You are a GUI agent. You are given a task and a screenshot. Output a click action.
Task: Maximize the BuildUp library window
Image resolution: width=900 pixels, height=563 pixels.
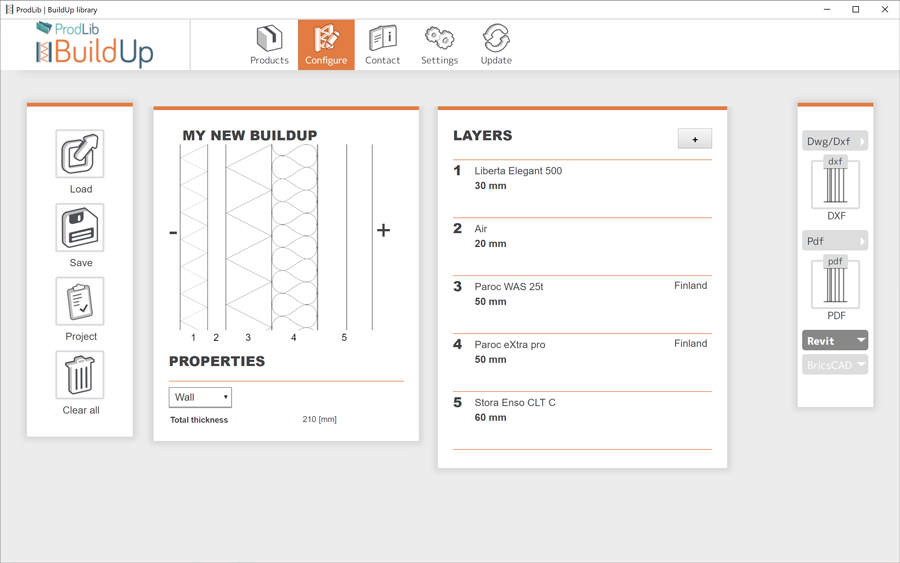tap(856, 9)
